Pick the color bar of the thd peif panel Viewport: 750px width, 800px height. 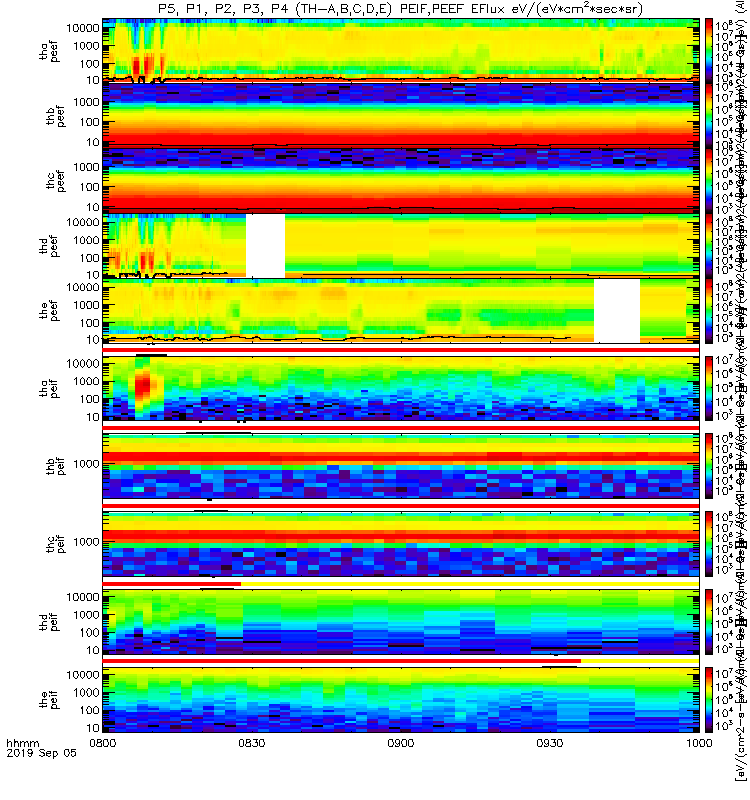[x=709, y=621]
